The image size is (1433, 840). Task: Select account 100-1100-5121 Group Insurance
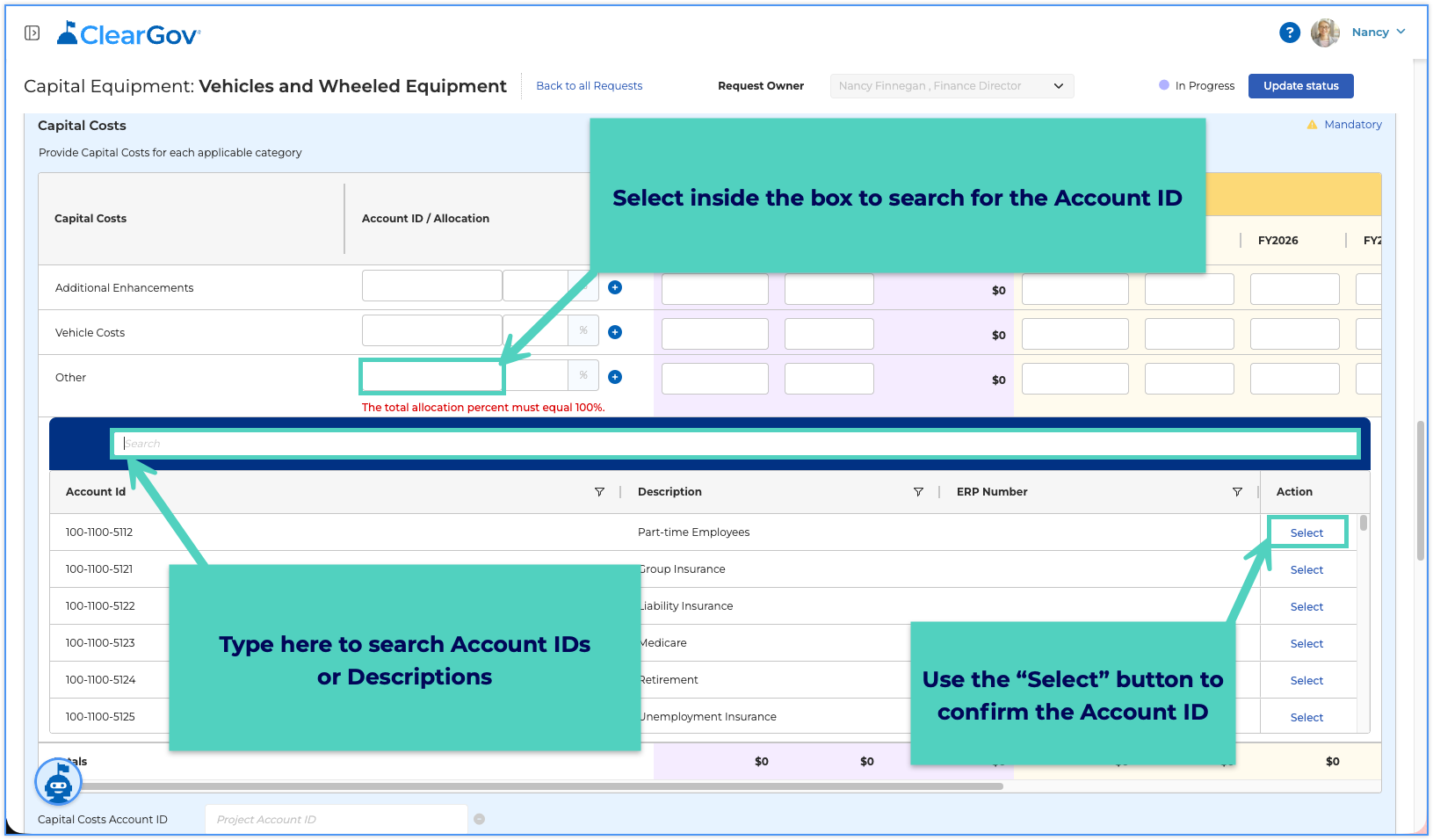(1306, 570)
